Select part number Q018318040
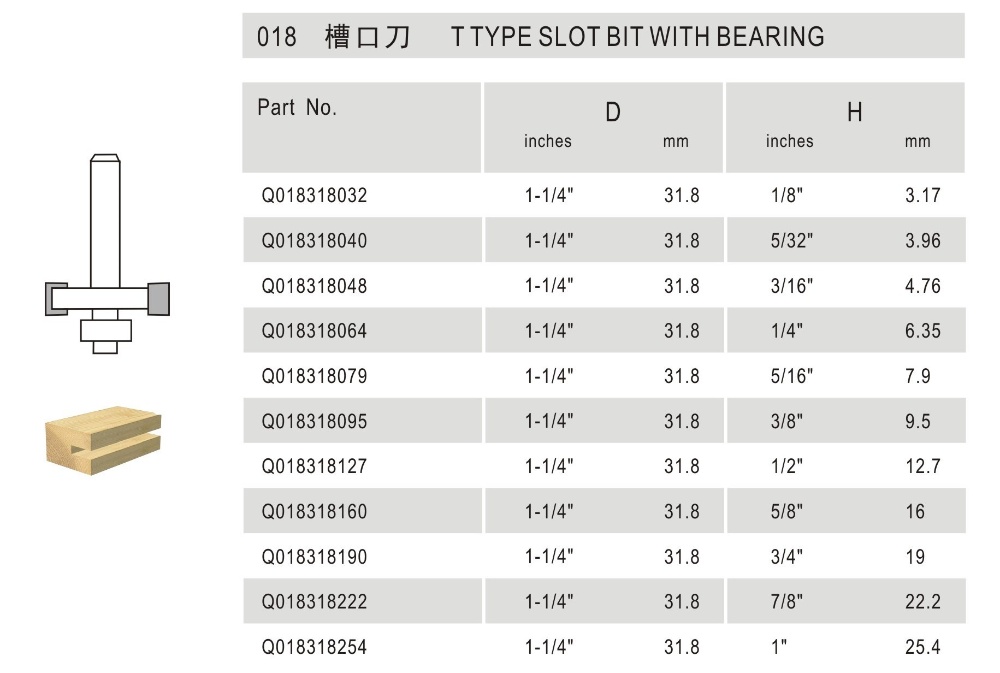The width and height of the screenshot is (1000, 673). coord(314,241)
